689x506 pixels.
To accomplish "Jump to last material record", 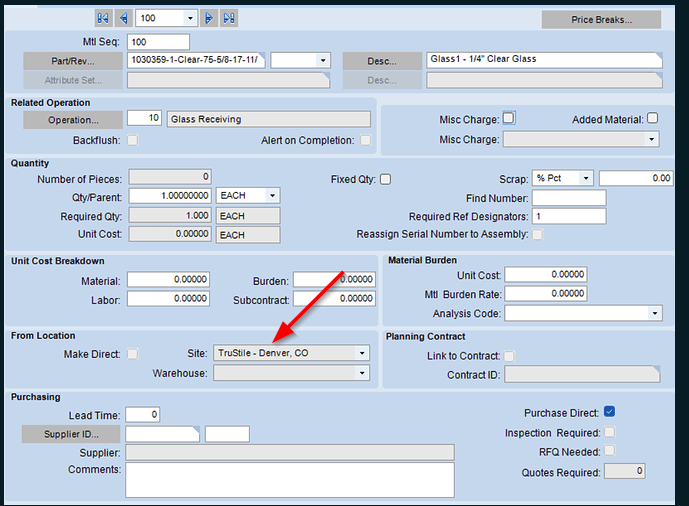I will pyautogui.click(x=229, y=18).
